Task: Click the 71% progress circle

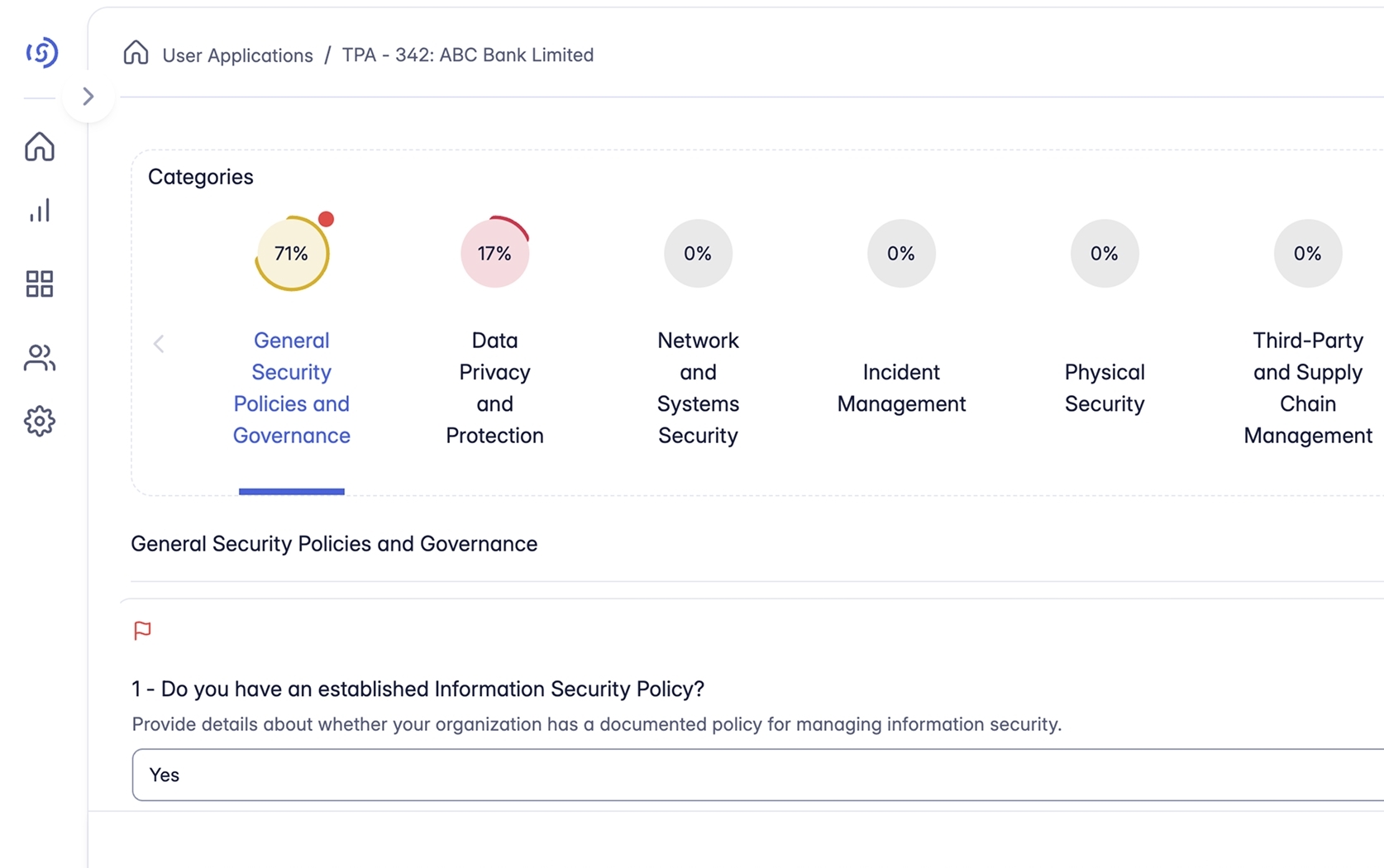Action: 291,254
